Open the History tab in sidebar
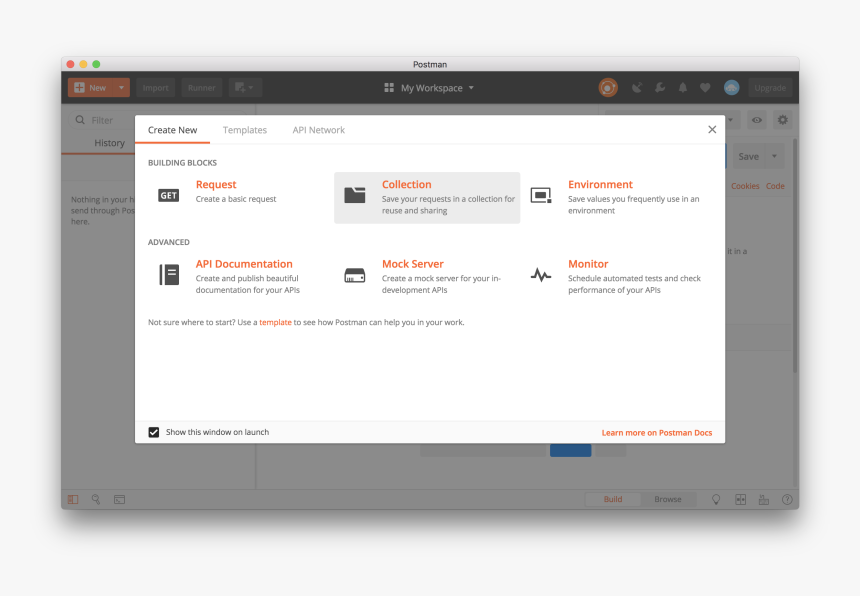This screenshot has height=596, width=860. (x=109, y=143)
